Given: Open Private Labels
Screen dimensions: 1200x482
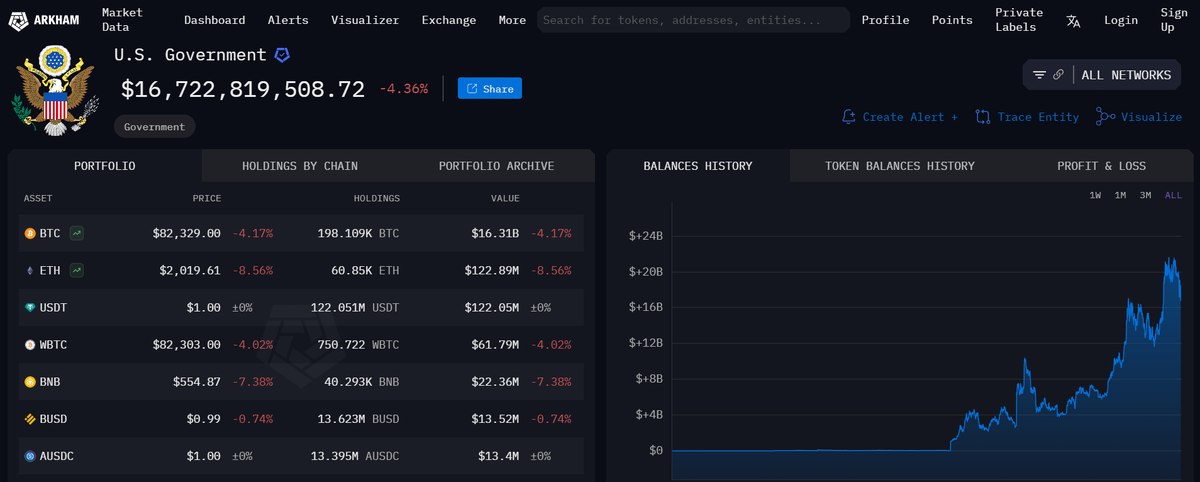Looking at the screenshot, I should (1019, 20).
